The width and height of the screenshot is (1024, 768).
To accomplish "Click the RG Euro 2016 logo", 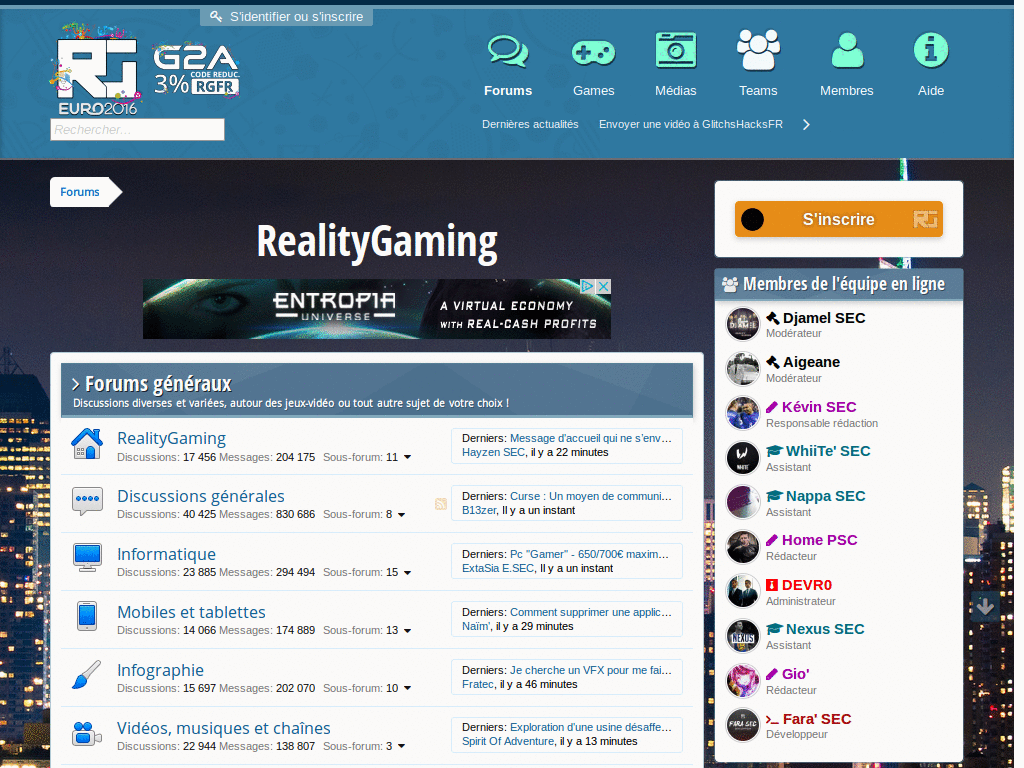I will tap(96, 69).
